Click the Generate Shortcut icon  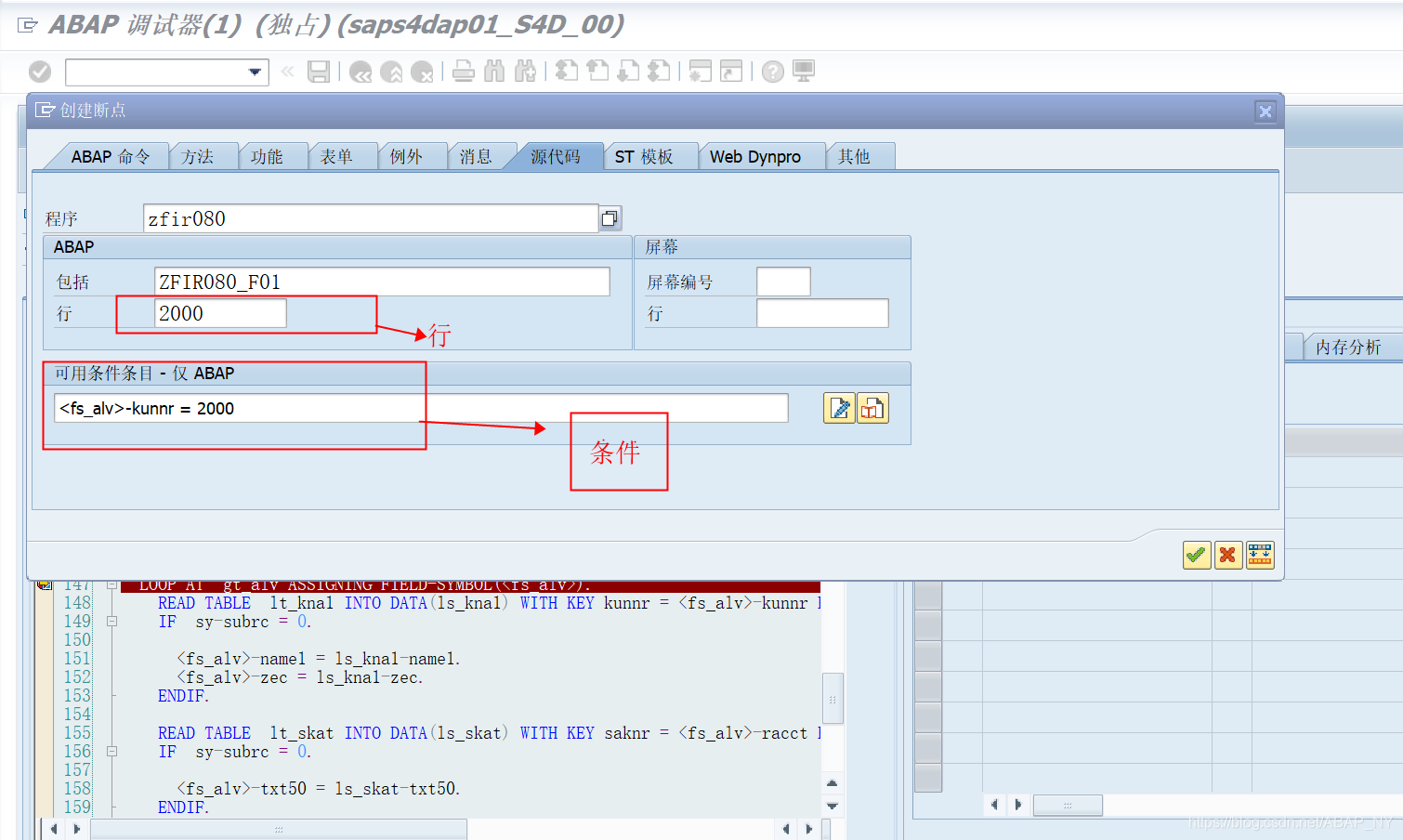point(731,72)
